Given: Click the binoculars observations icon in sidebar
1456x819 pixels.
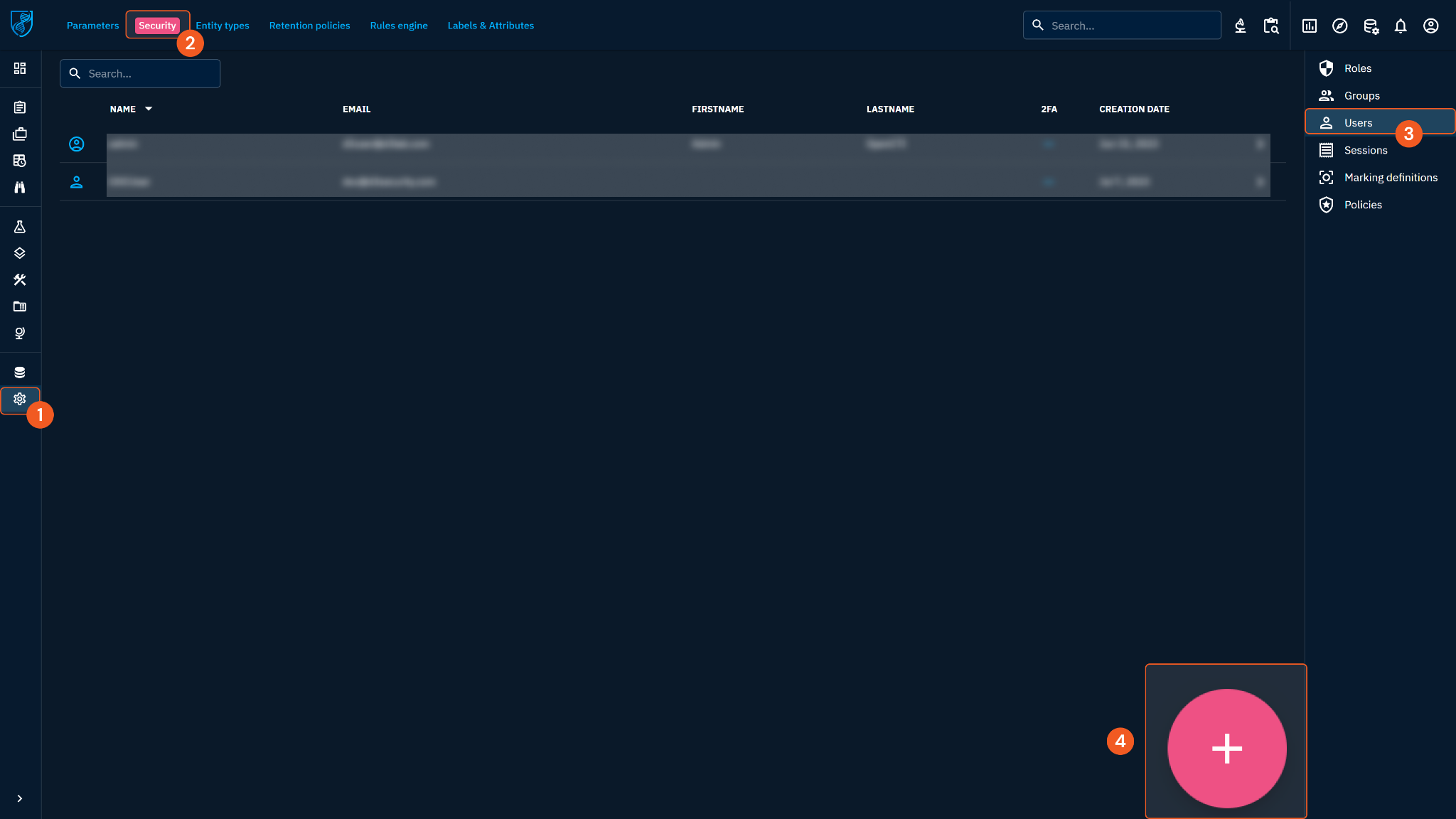Looking at the screenshot, I should coord(20,187).
